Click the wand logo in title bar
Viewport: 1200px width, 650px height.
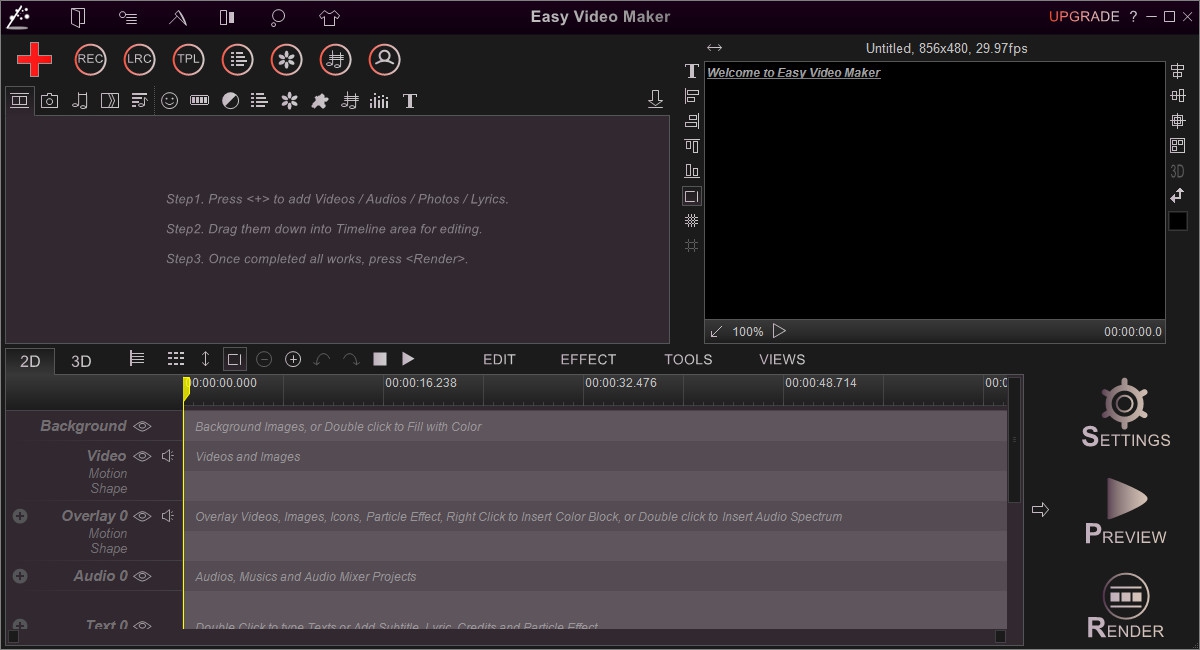point(18,16)
